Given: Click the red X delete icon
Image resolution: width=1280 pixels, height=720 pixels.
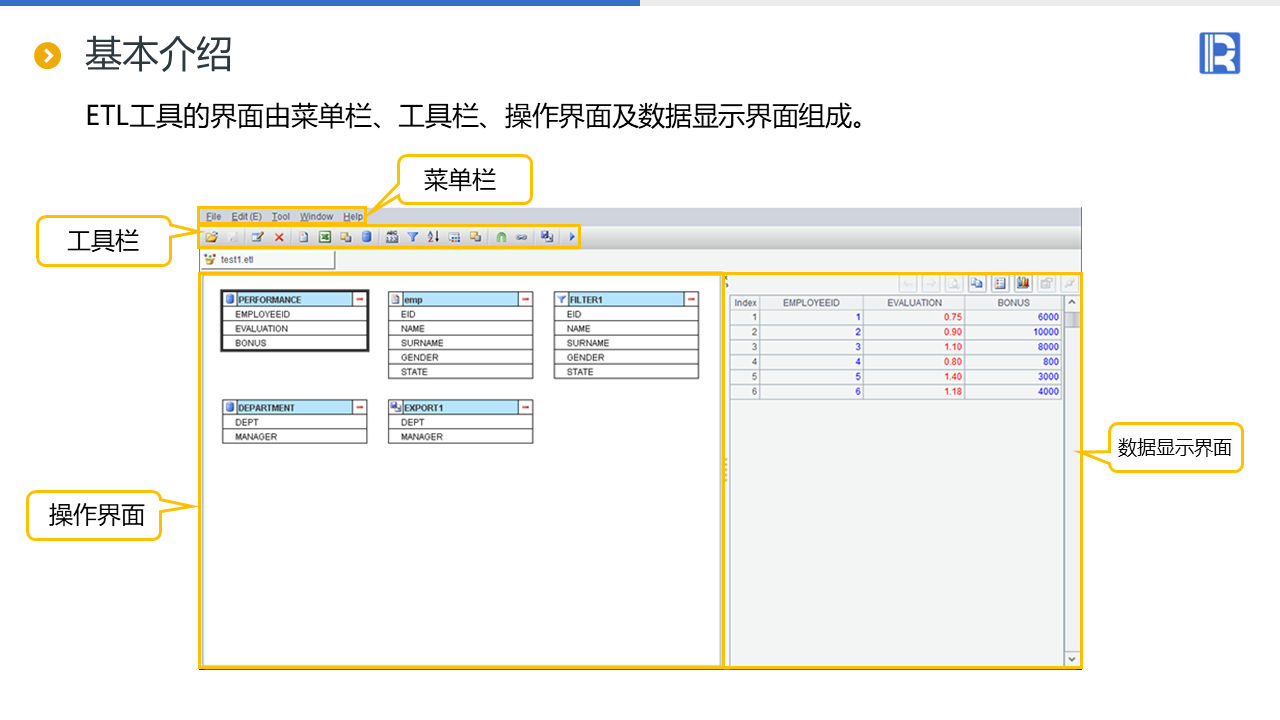Looking at the screenshot, I should coord(279,237).
